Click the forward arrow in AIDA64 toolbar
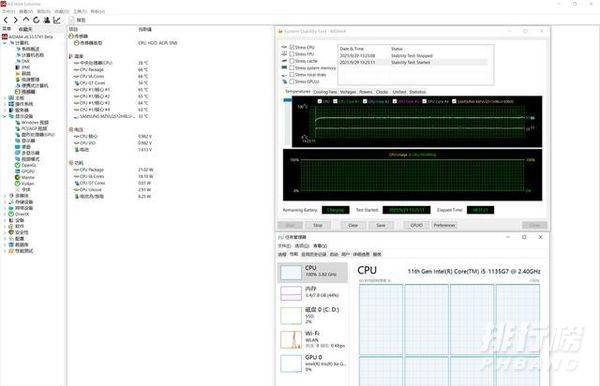600x386 pixels. (x=16, y=20)
